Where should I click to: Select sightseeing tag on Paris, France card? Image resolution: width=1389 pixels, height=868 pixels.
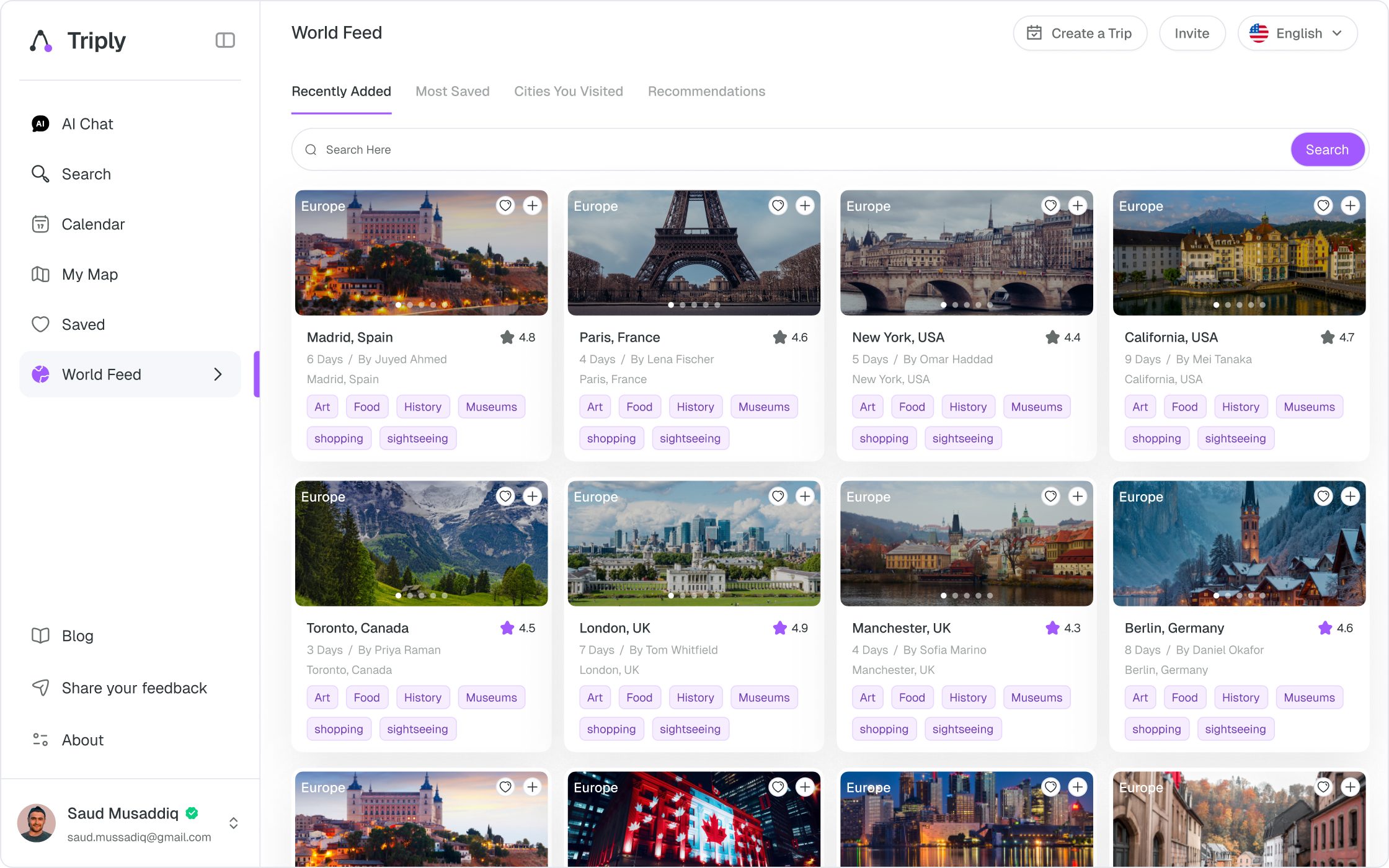coord(690,438)
